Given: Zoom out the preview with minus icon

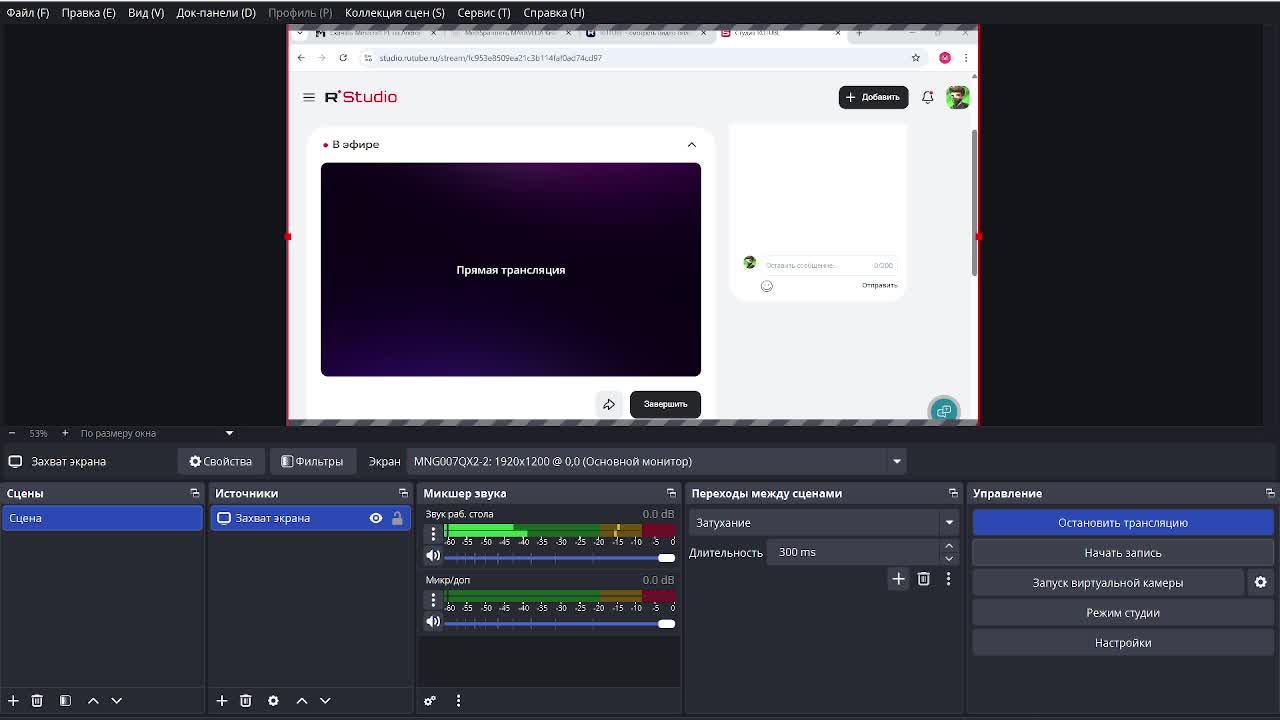Looking at the screenshot, I should tap(11, 433).
